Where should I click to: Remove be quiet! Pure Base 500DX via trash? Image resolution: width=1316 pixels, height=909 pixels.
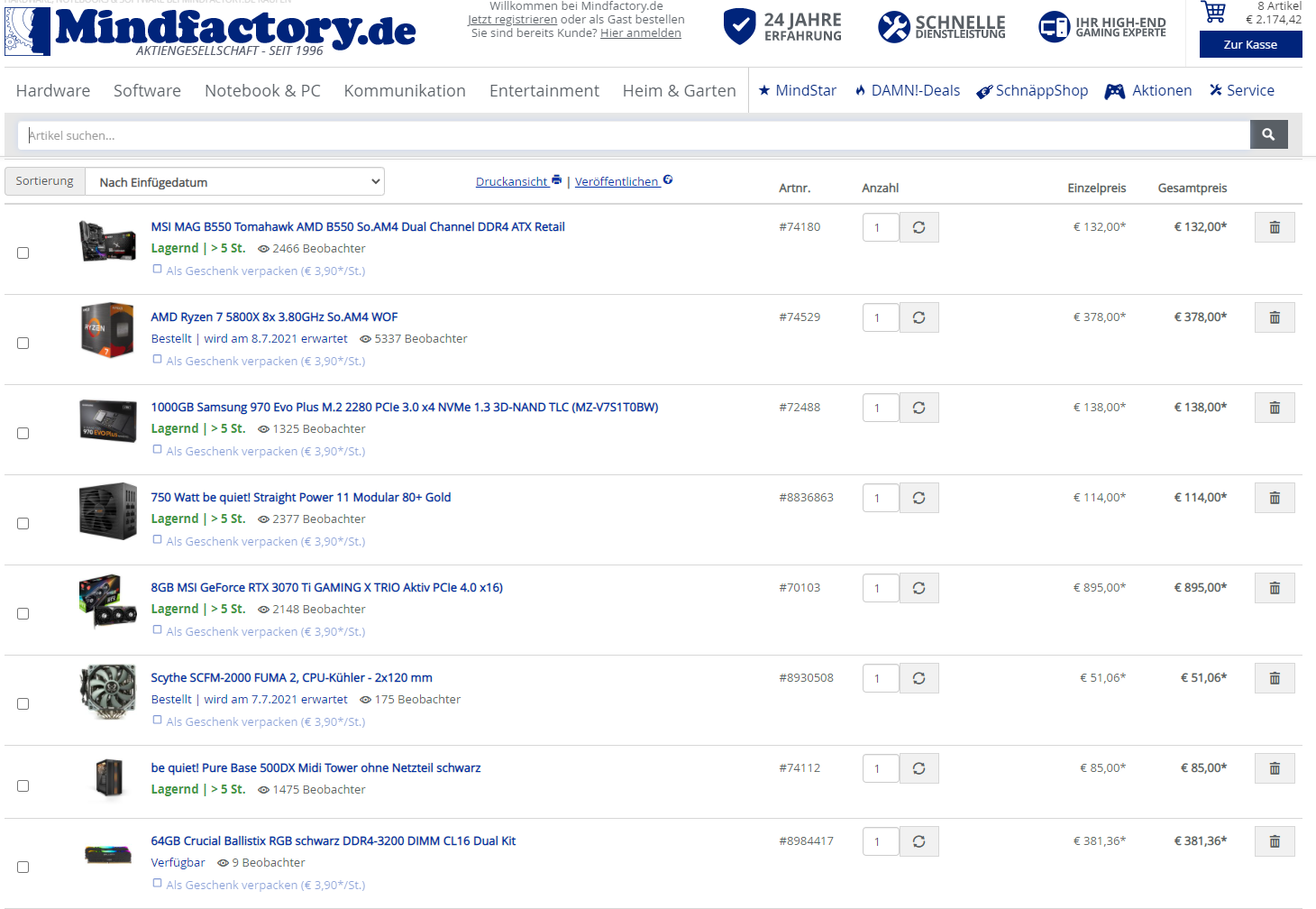[x=1275, y=768]
